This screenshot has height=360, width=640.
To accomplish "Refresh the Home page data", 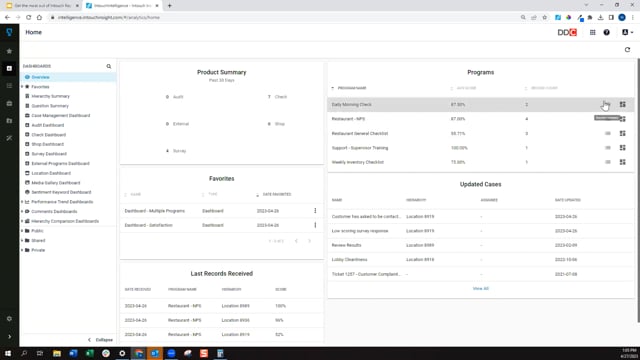I will 627,50.
